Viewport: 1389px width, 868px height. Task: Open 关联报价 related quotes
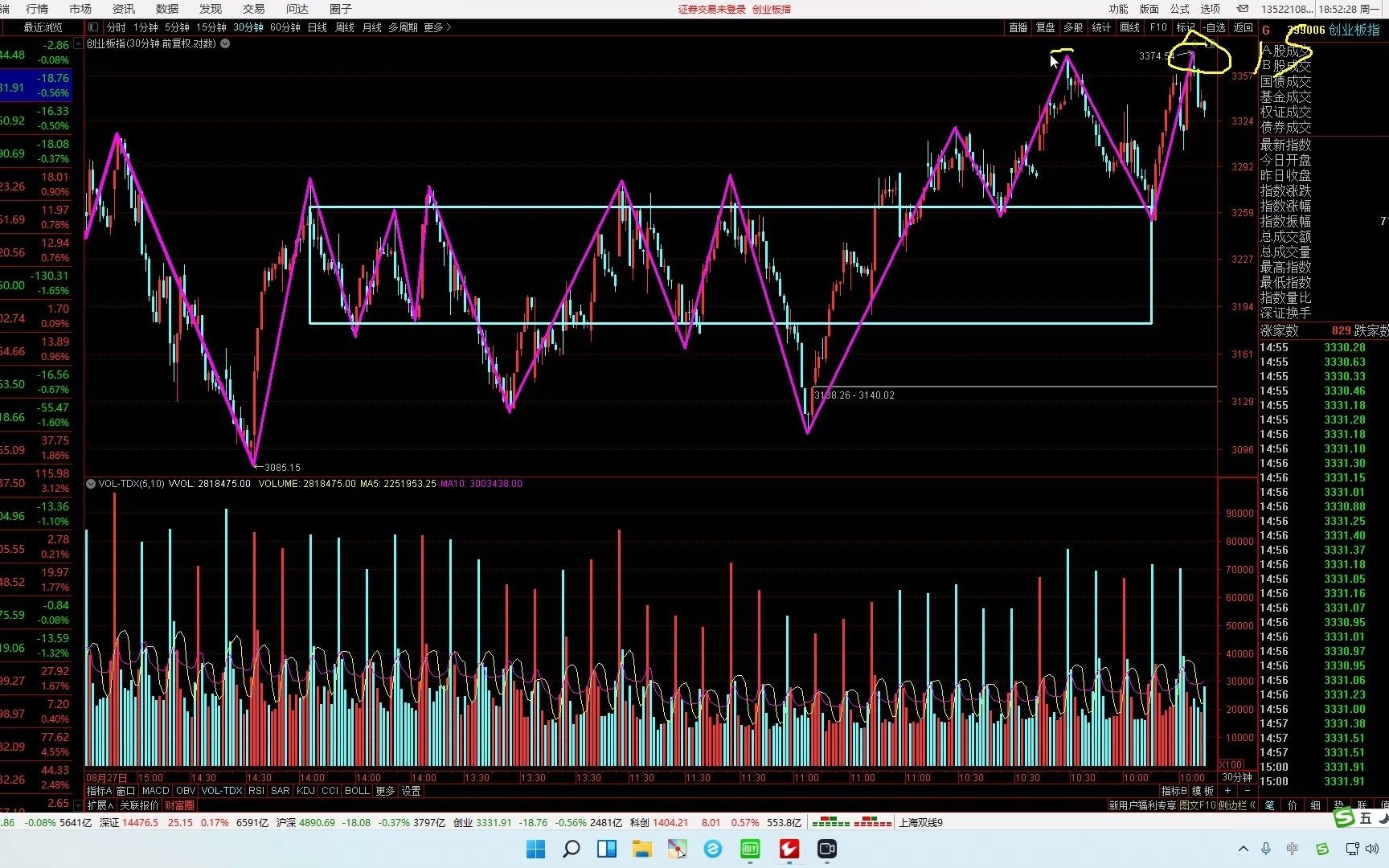tap(139, 805)
